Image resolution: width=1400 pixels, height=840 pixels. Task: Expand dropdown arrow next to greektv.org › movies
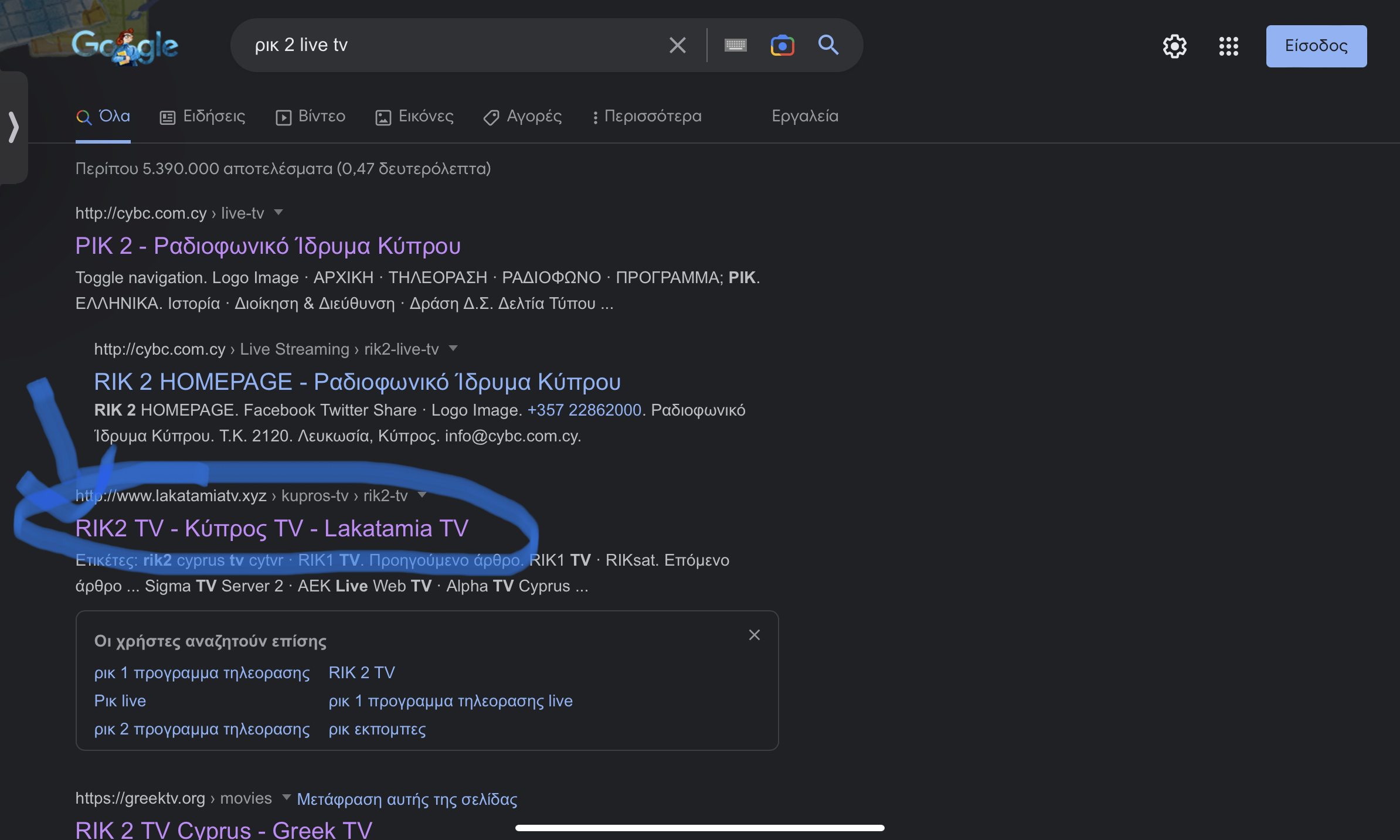pyautogui.click(x=287, y=797)
